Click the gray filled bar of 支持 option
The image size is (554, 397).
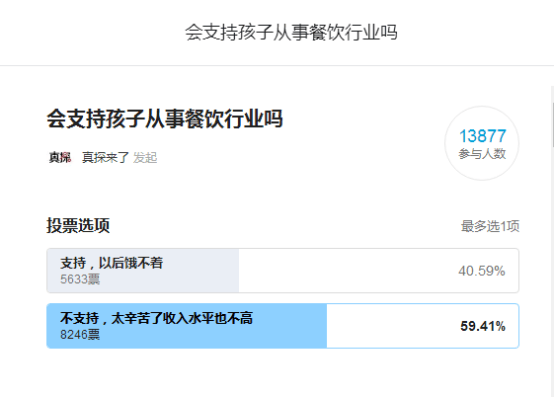tap(143, 271)
